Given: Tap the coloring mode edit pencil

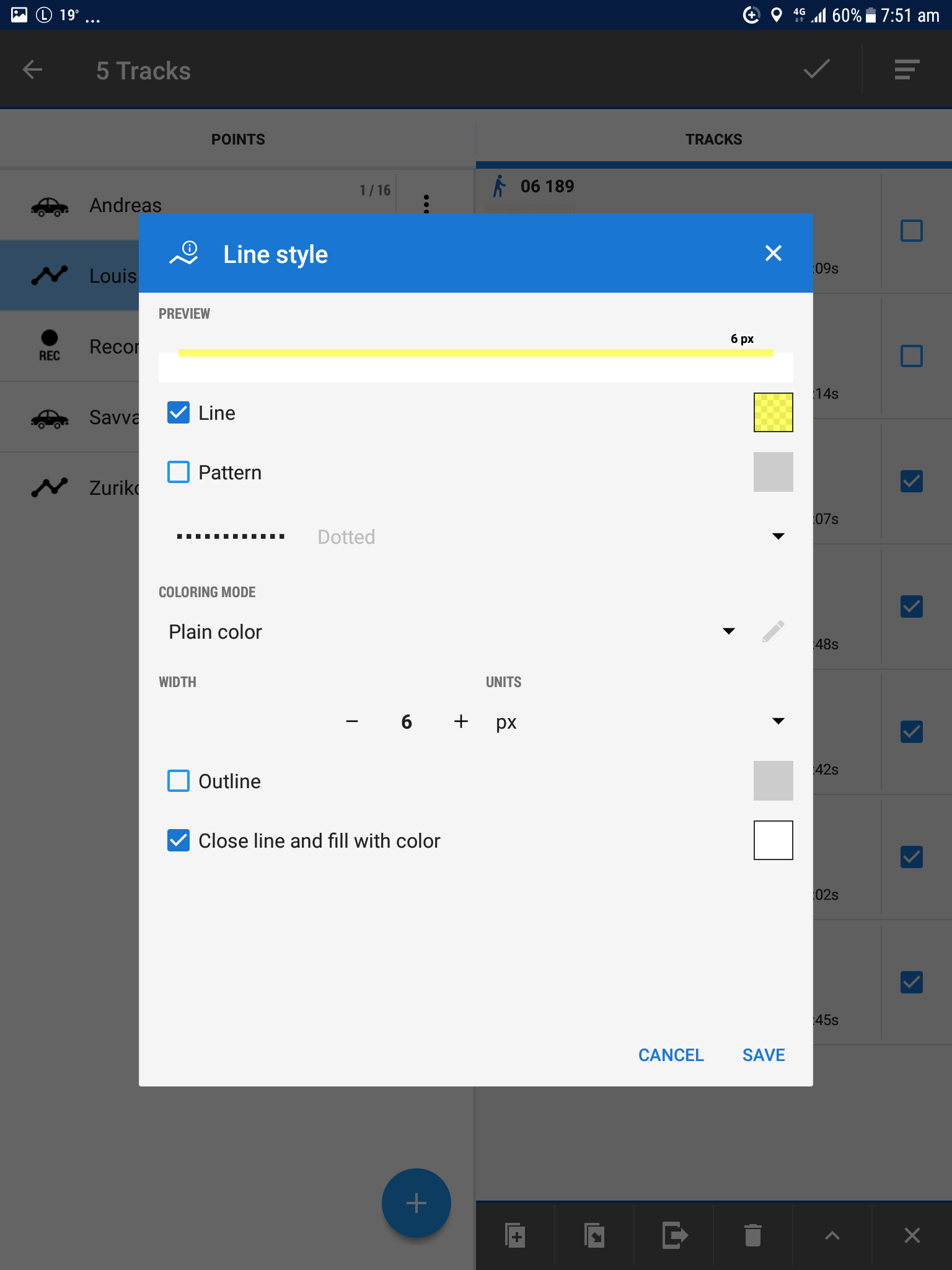Looking at the screenshot, I should pos(773,631).
